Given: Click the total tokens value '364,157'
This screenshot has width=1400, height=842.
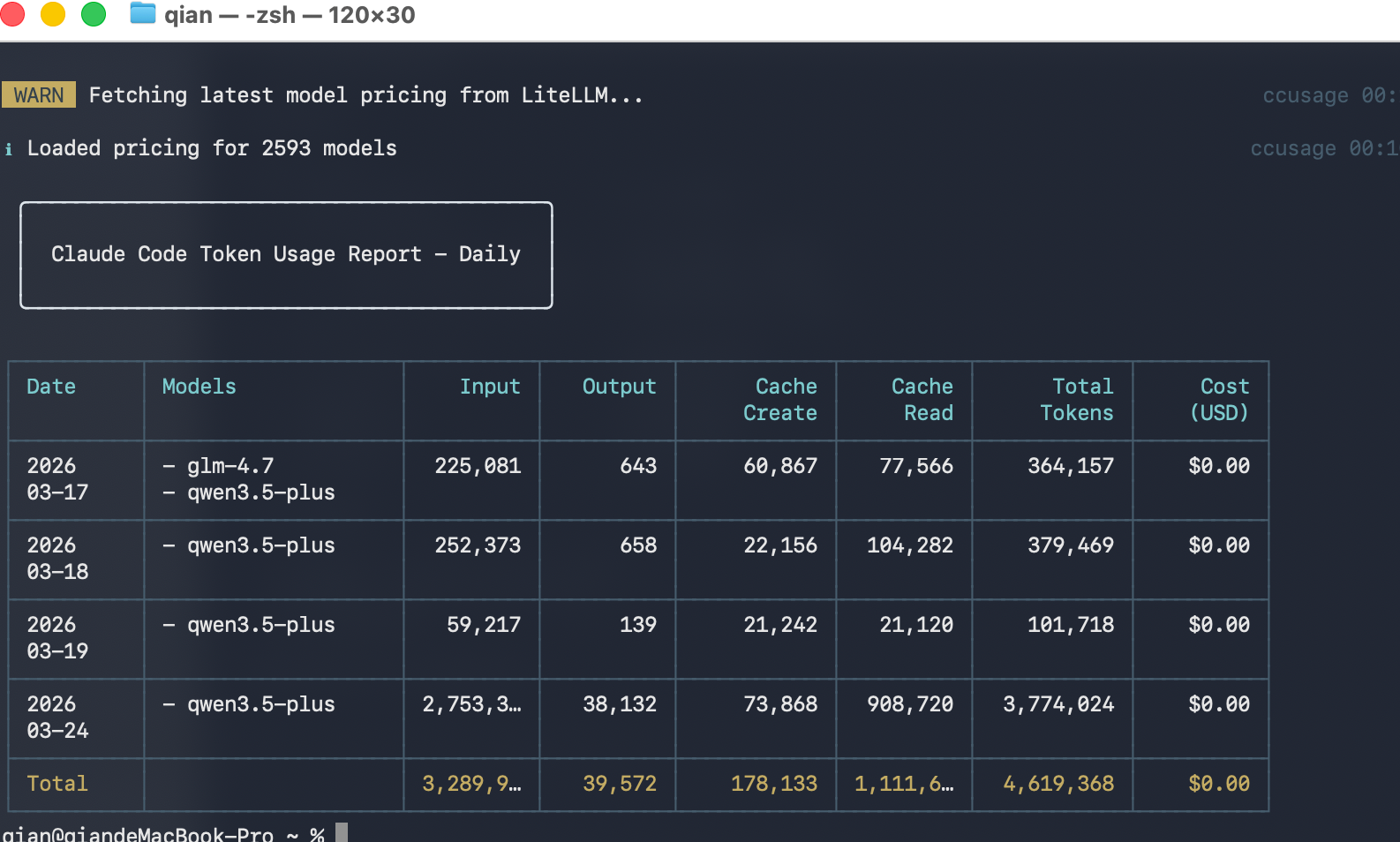Looking at the screenshot, I should [x=1071, y=466].
